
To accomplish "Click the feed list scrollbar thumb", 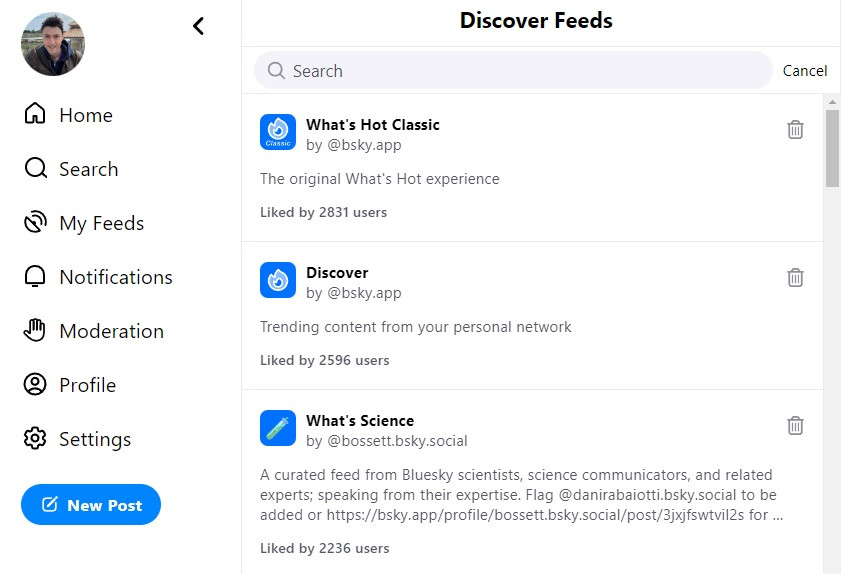I will 832,148.
